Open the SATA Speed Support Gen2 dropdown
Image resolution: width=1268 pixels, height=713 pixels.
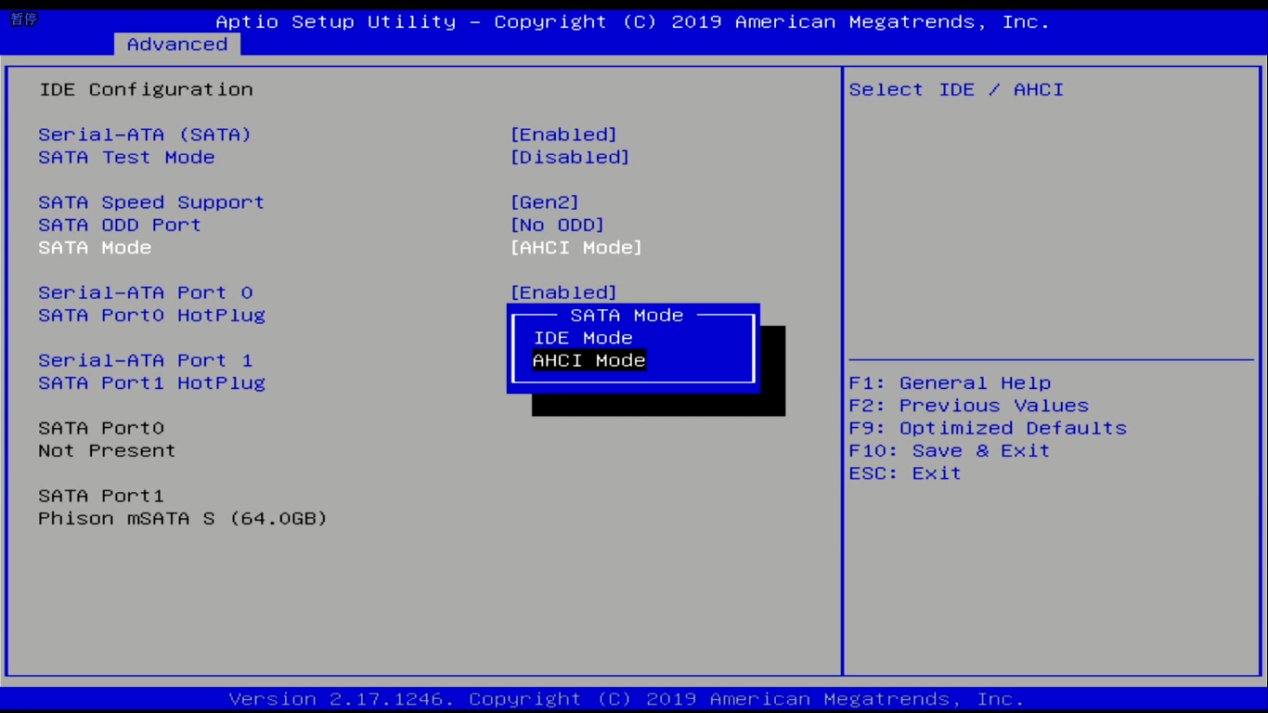(544, 203)
